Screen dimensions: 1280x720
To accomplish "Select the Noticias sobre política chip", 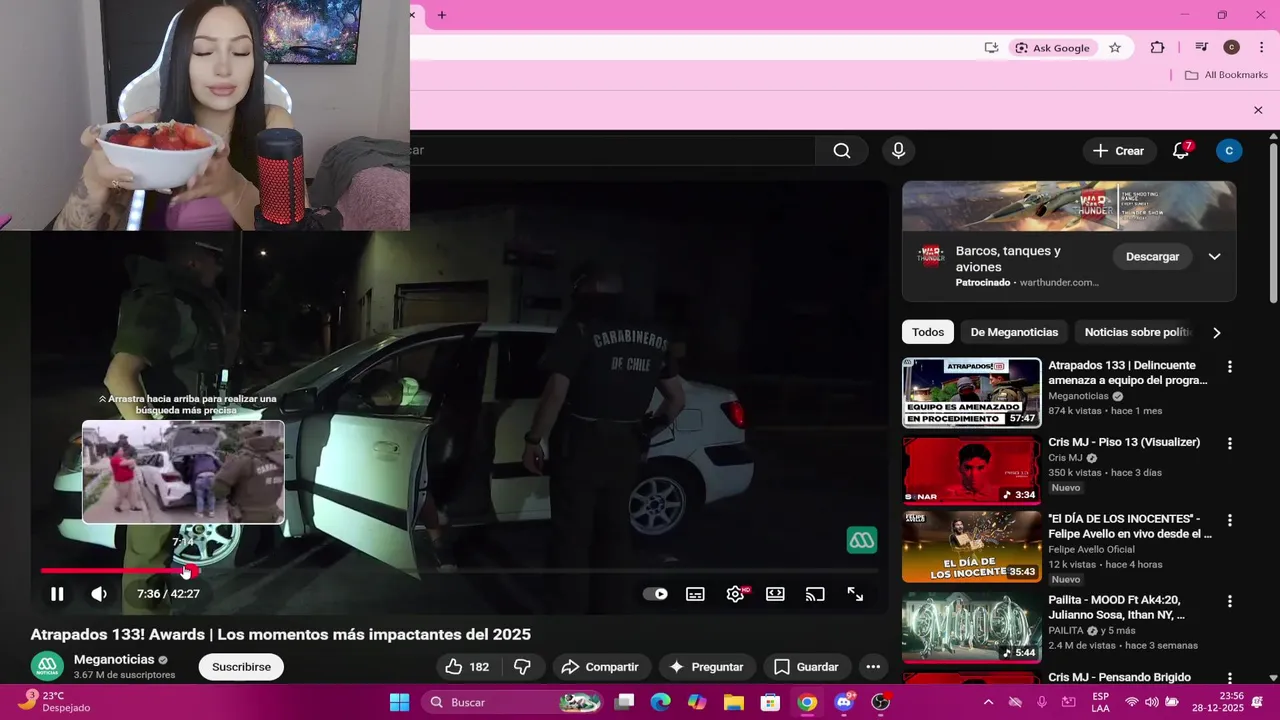I will click(1137, 332).
